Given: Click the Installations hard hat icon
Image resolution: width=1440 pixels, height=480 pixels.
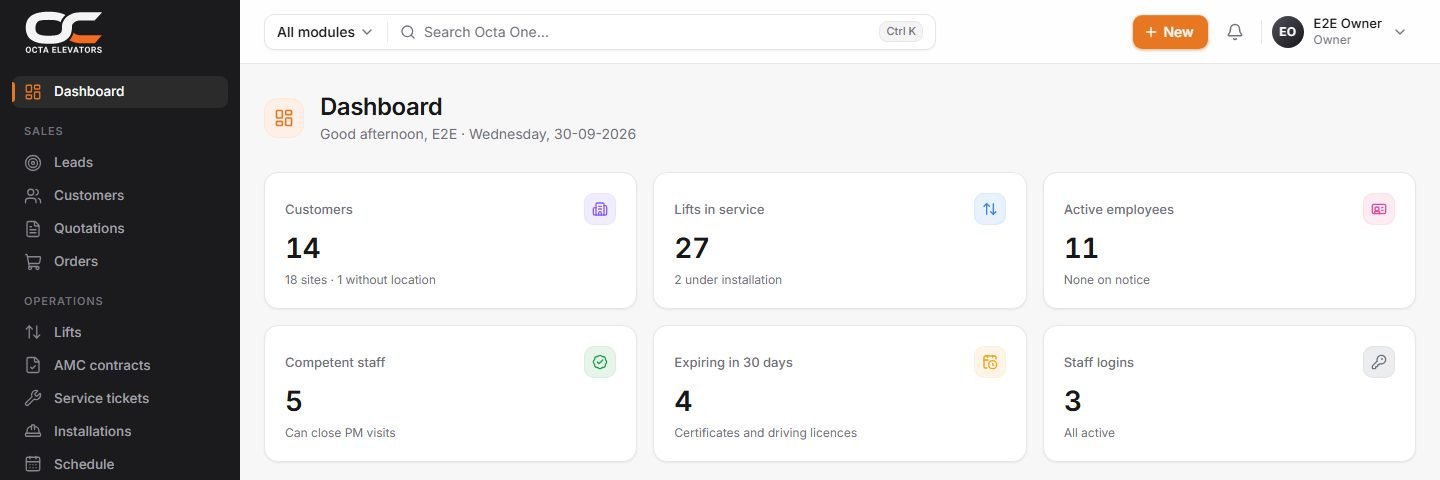Looking at the screenshot, I should [33, 431].
